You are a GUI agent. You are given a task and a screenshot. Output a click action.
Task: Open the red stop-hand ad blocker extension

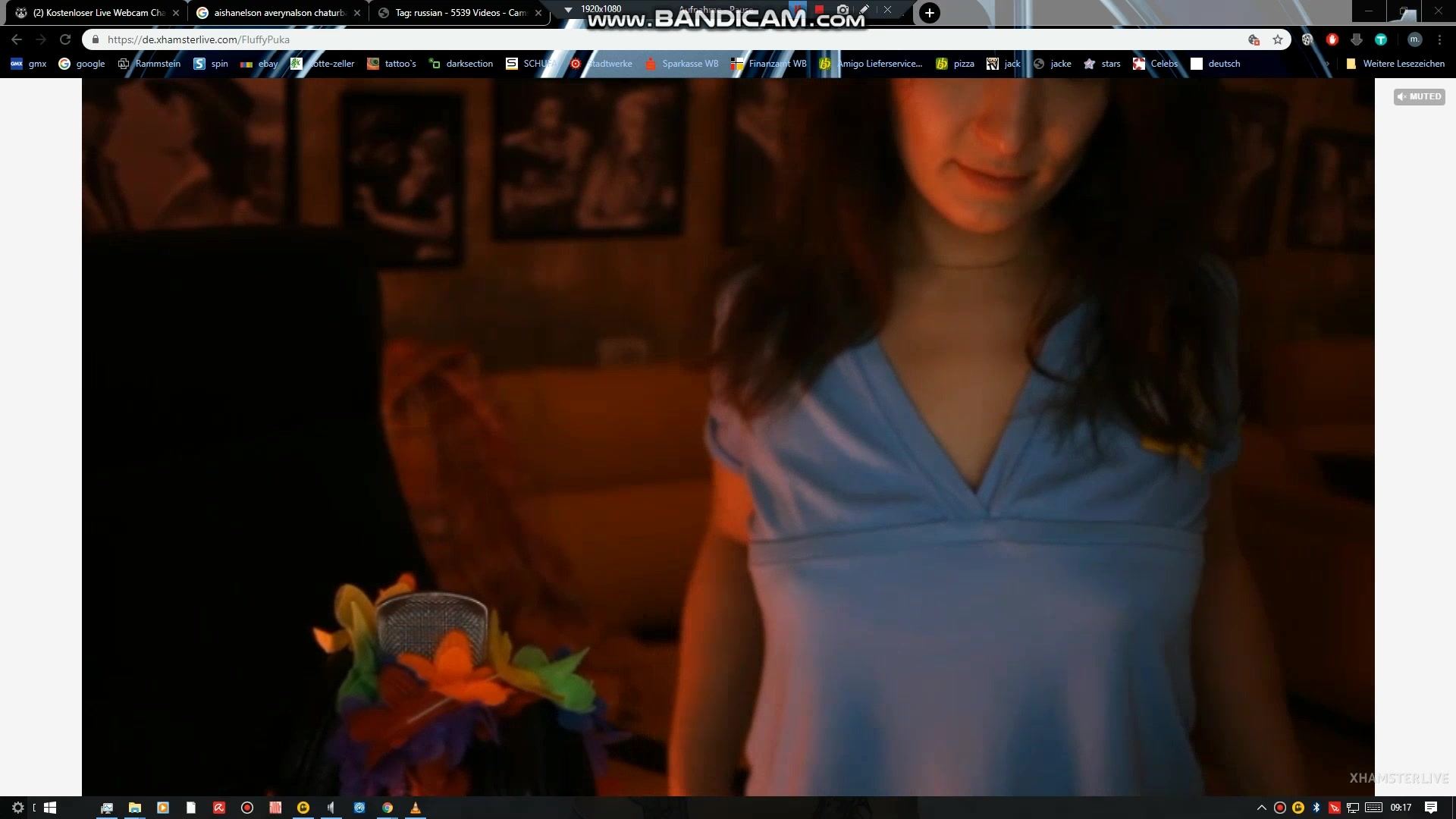[1332, 39]
